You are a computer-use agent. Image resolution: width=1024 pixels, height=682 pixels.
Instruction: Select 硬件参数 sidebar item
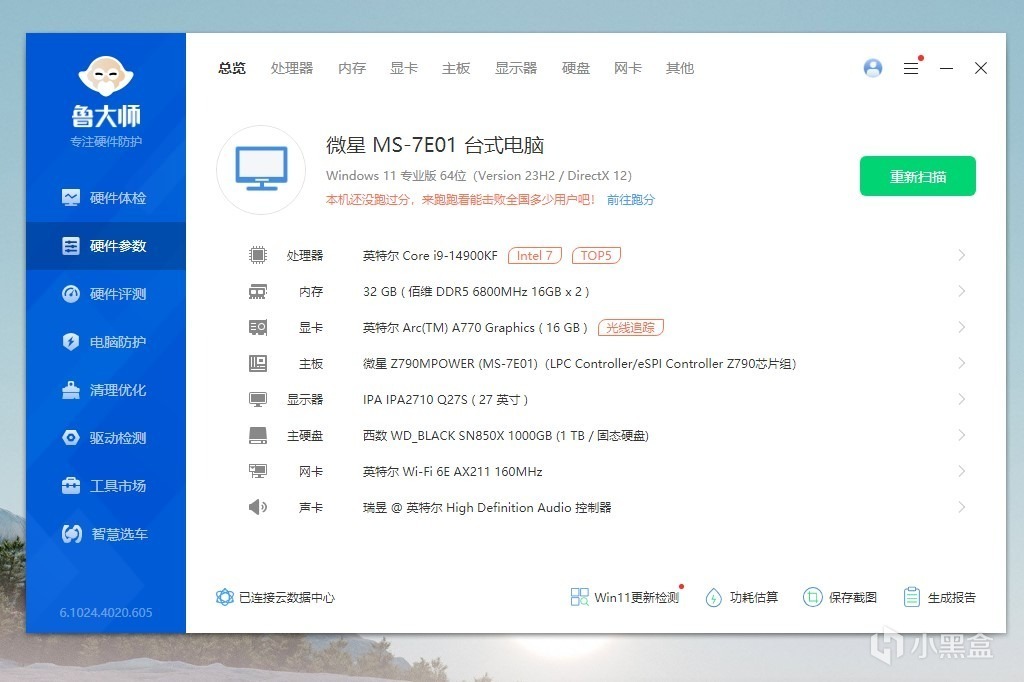coord(104,246)
